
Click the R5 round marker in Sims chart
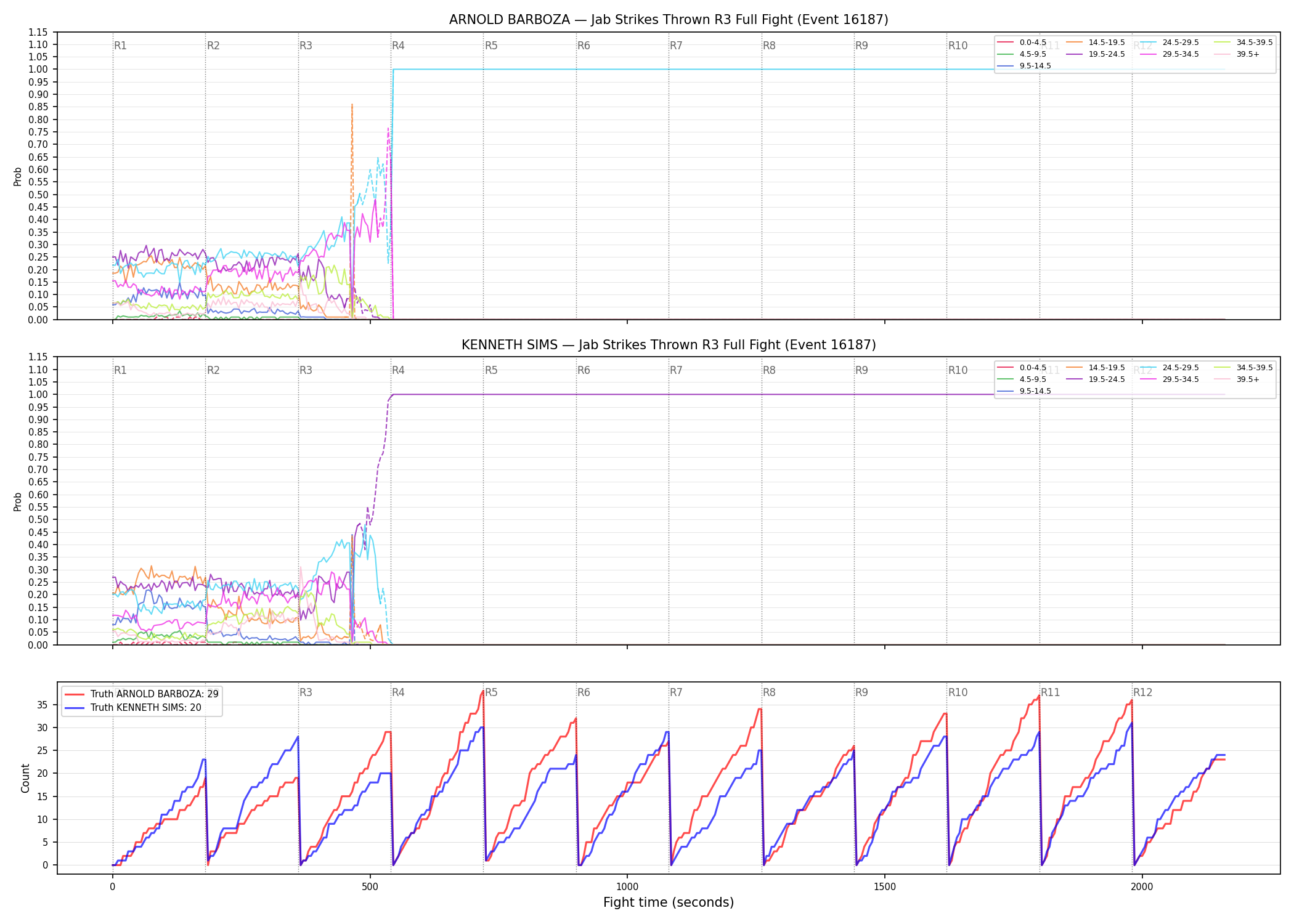(491, 370)
